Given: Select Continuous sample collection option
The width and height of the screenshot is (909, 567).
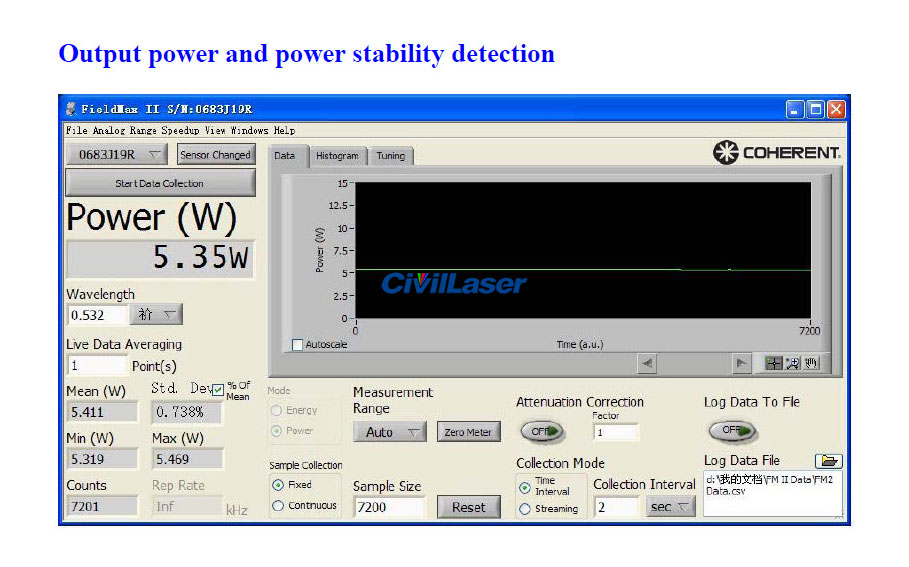Looking at the screenshot, I should 279,506.
